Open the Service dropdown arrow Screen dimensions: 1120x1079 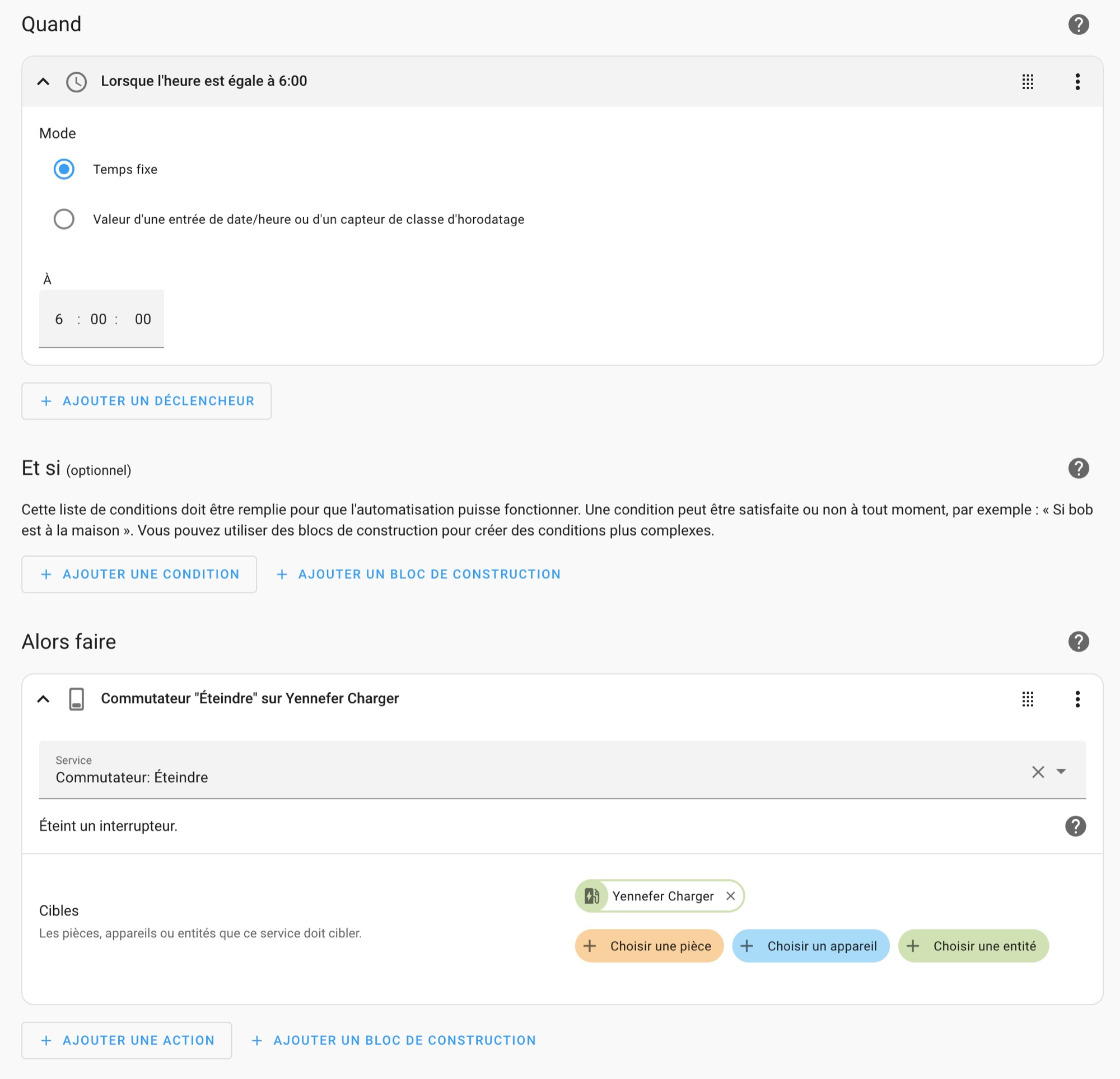pos(1061,772)
